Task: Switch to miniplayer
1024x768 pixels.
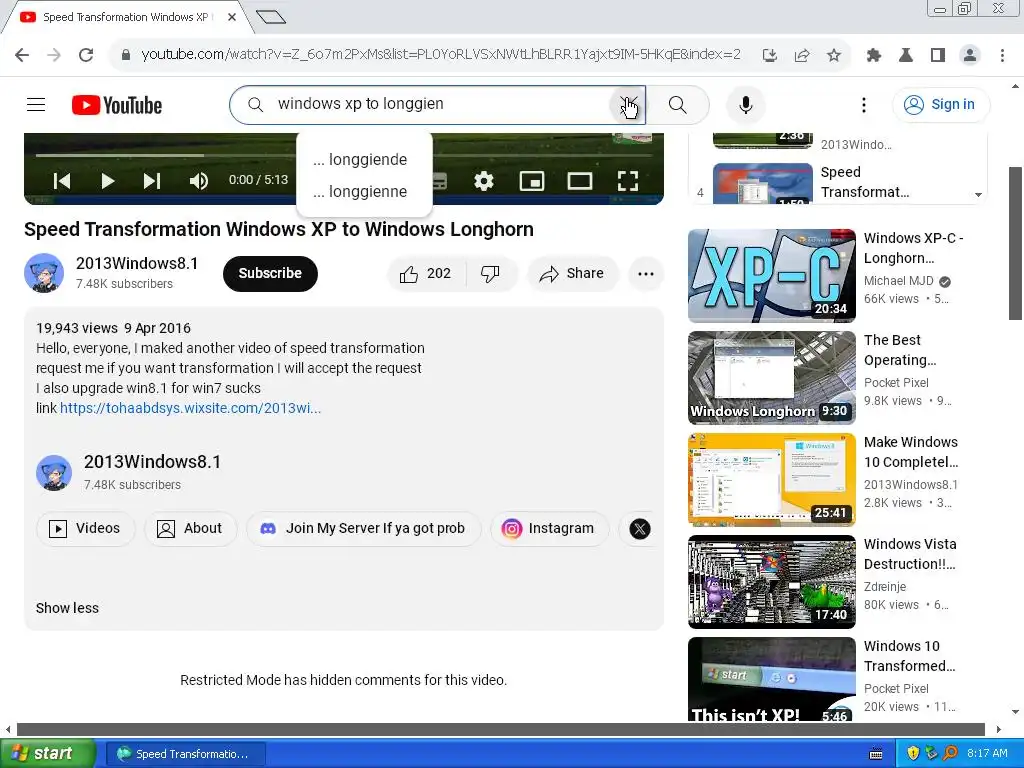Action: (x=532, y=180)
